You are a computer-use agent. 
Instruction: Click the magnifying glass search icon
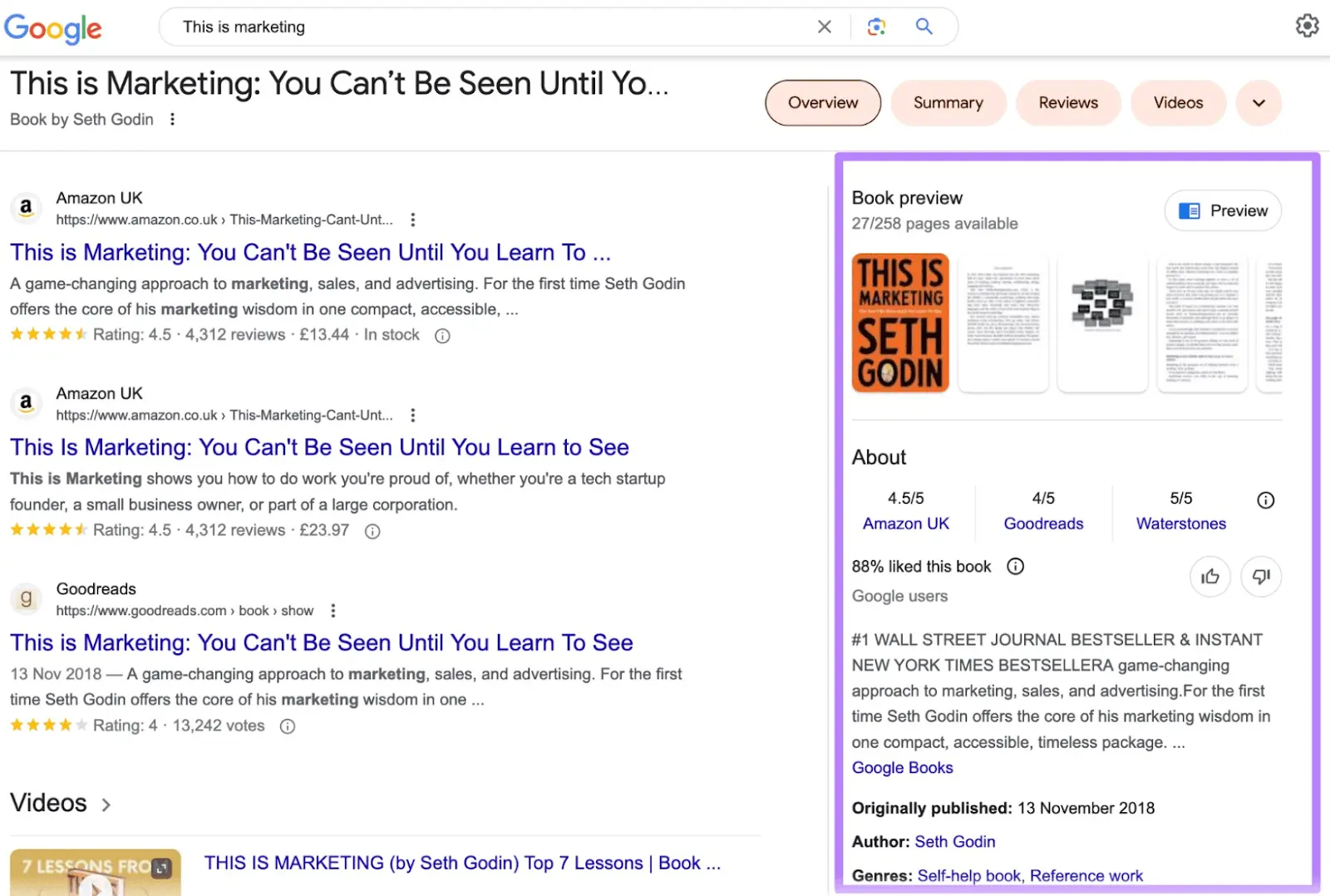924,27
